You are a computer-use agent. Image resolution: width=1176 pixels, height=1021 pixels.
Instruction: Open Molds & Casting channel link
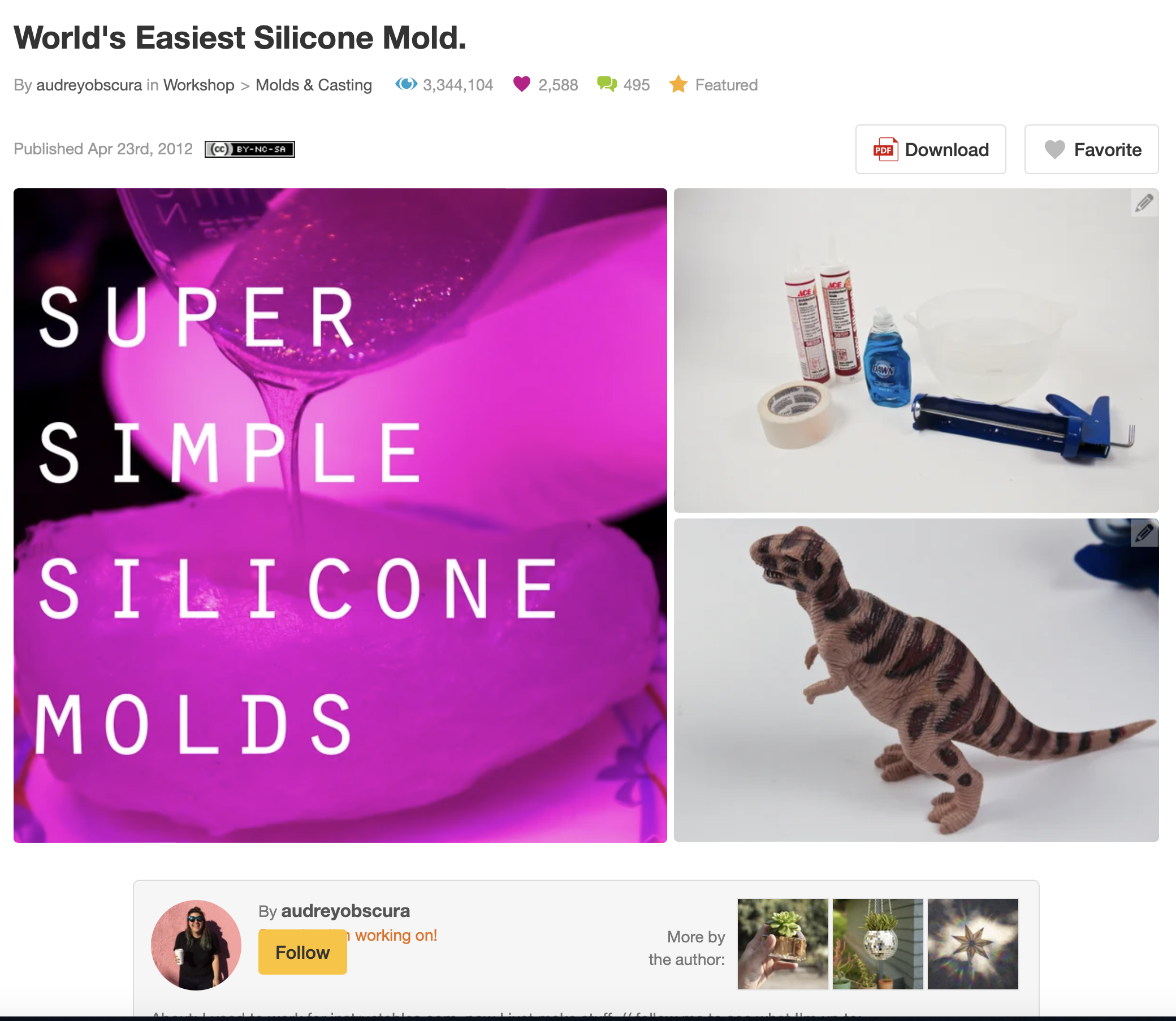(x=313, y=85)
